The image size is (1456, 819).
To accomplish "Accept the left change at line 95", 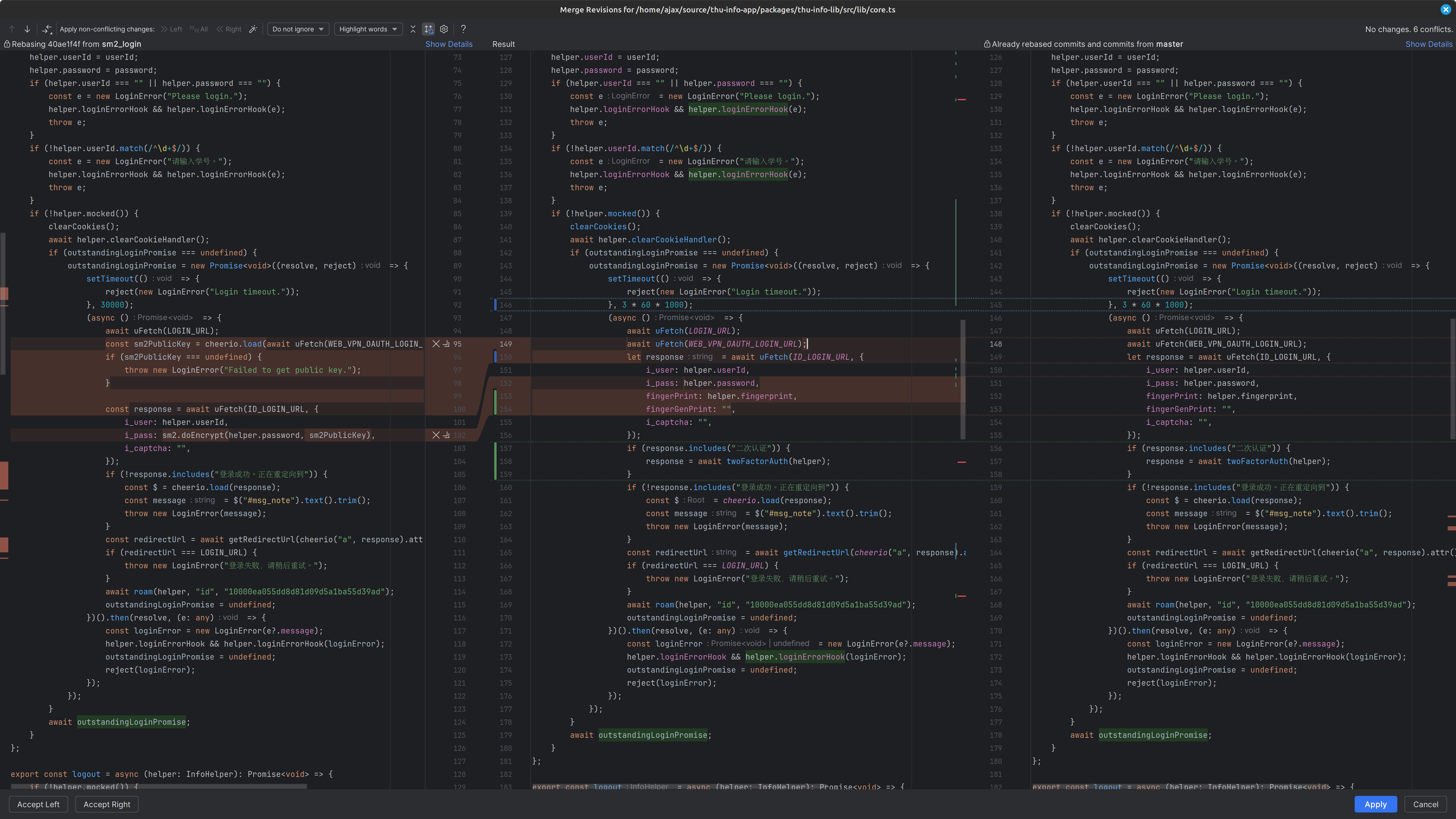I will 446,344.
